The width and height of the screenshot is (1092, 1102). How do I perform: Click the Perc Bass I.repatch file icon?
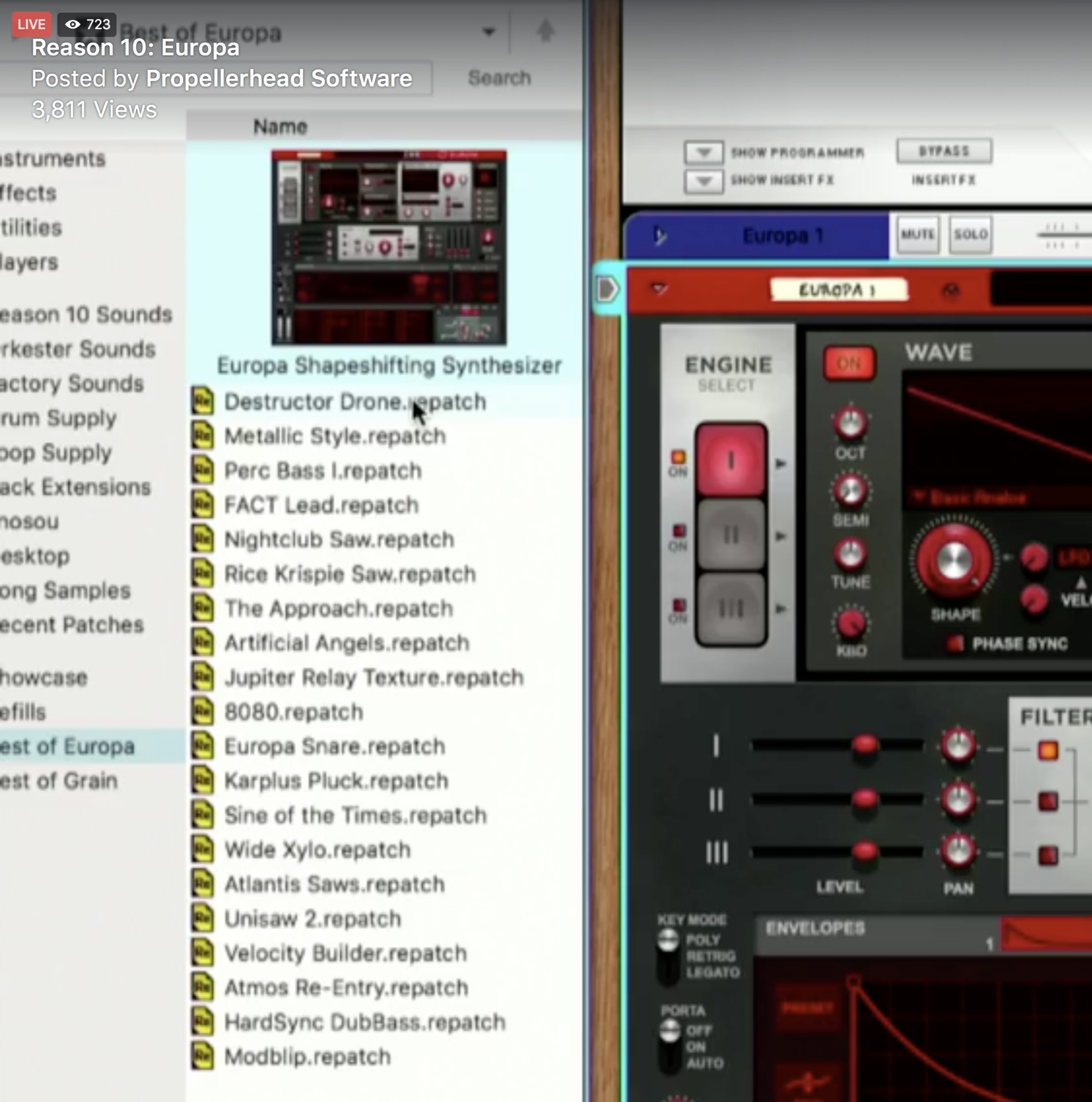(203, 470)
